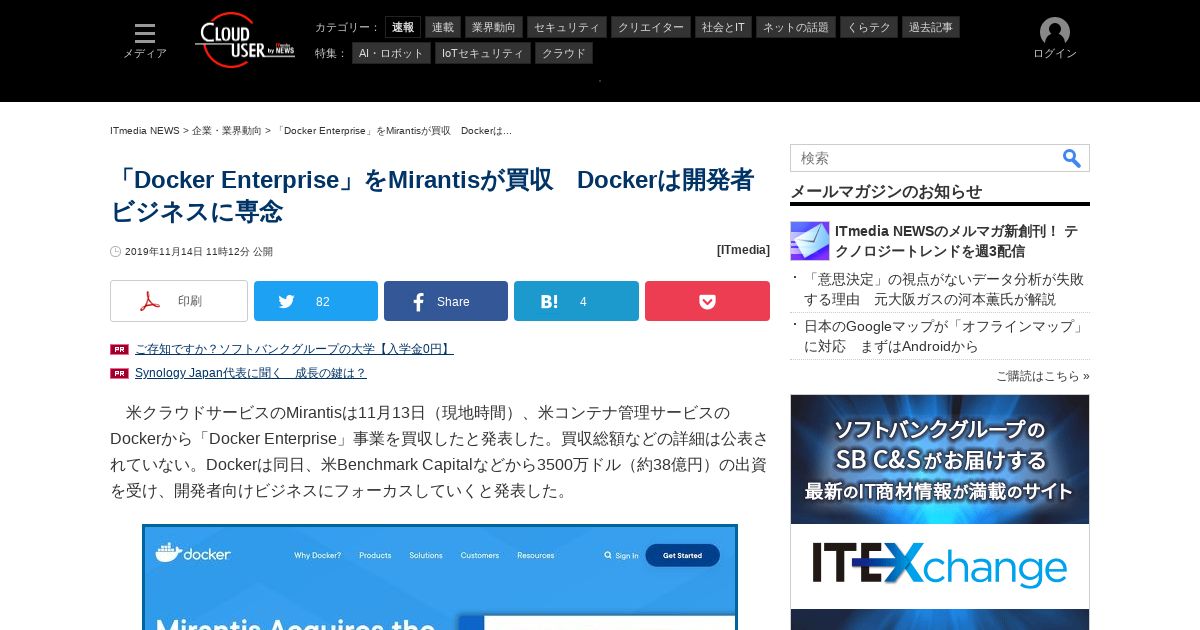
Task: Click the 検索 search input field
Action: [925, 158]
